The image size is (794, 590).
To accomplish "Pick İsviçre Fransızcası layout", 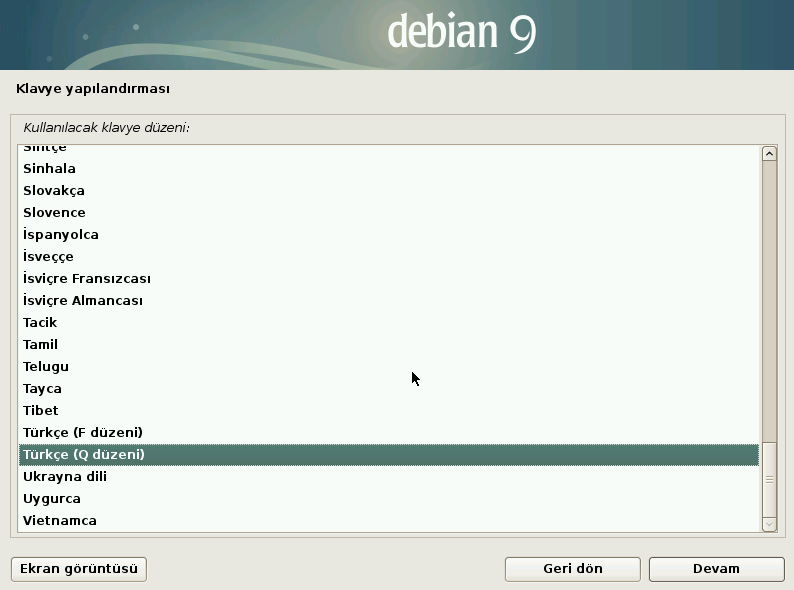I will (x=389, y=279).
